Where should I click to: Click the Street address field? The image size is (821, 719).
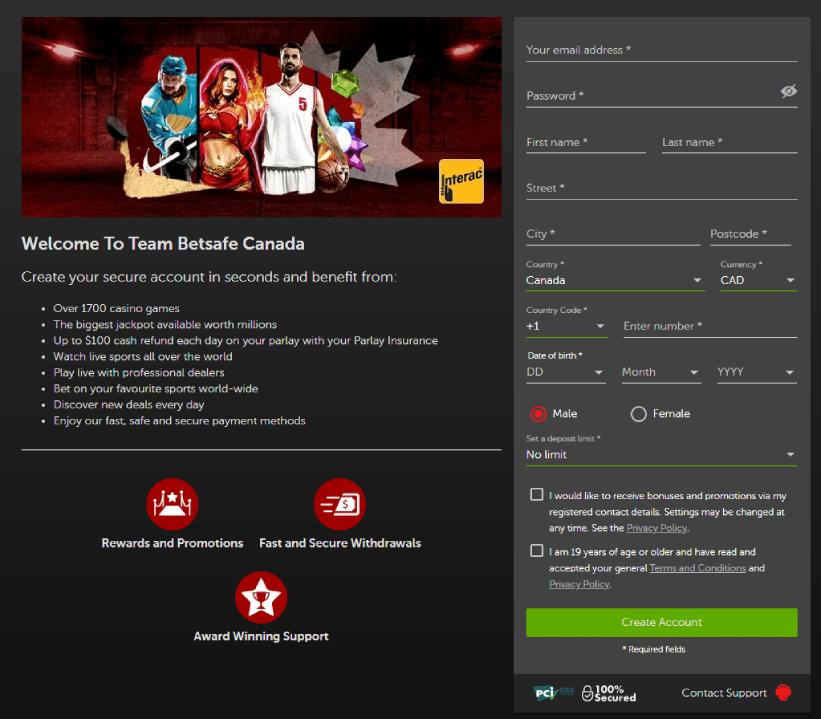(662, 188)
